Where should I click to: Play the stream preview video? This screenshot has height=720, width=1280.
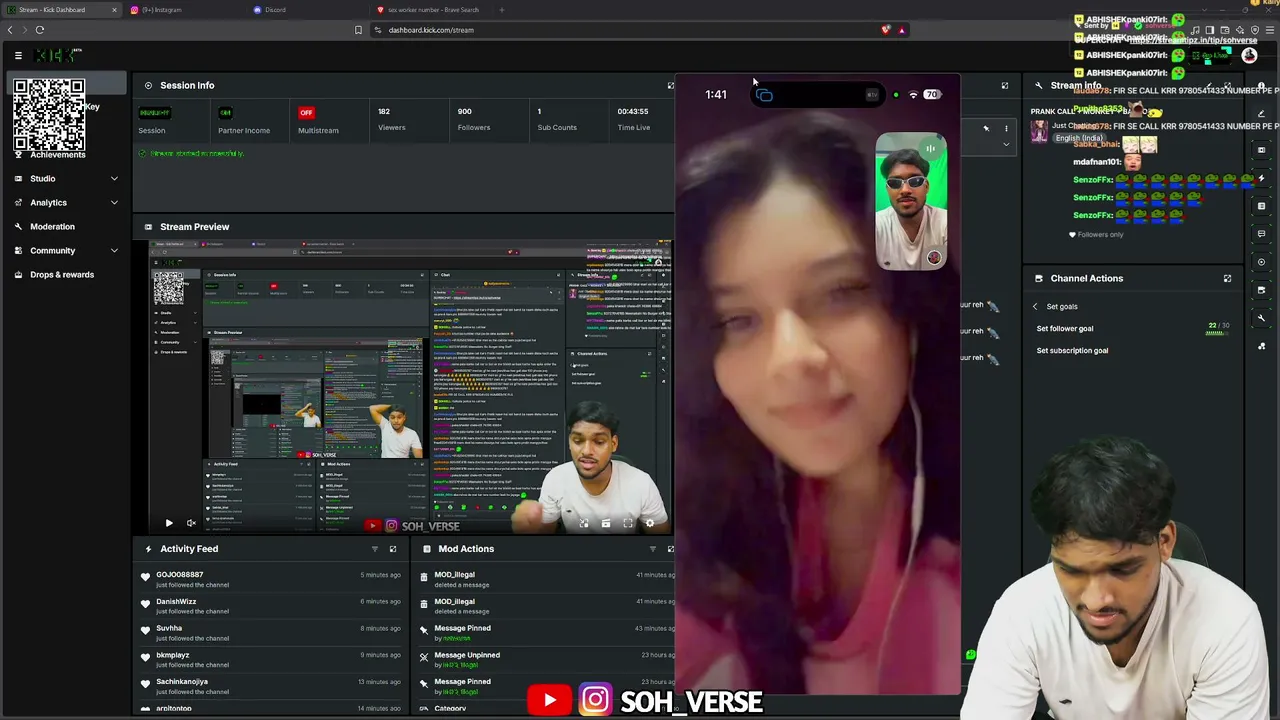click(169, 523)
